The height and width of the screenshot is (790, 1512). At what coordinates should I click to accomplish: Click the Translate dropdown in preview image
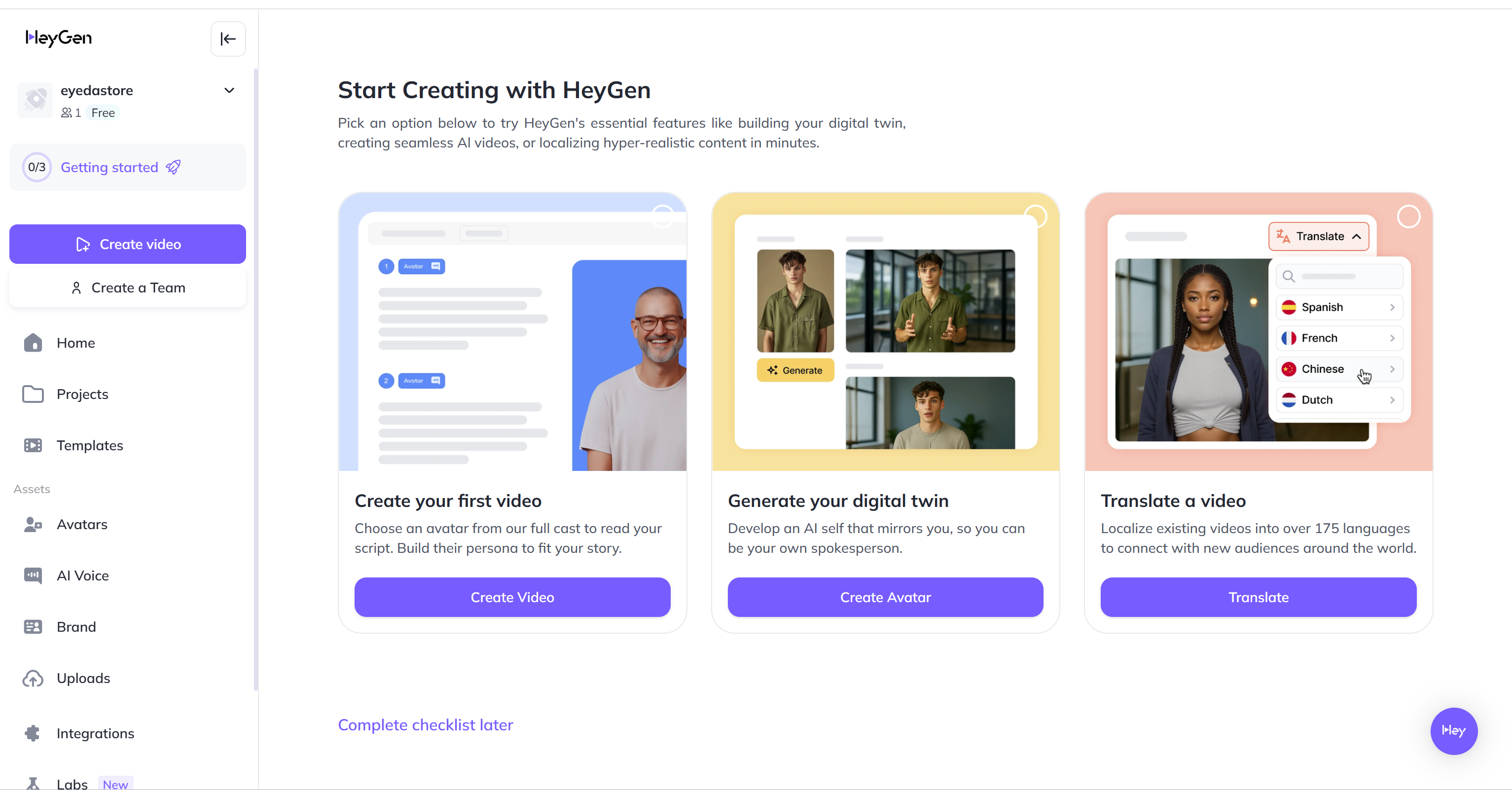tap(1318, 237)
